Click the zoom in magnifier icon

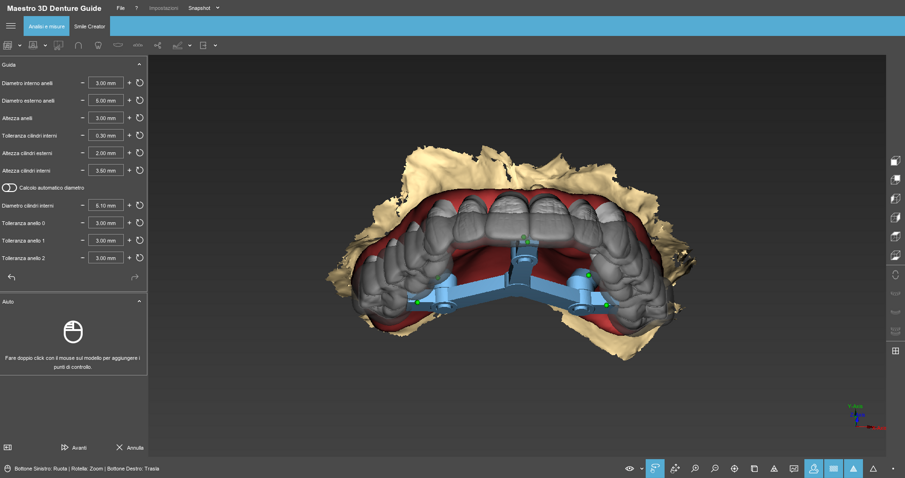pyautogui.click(x=695, y=468)
